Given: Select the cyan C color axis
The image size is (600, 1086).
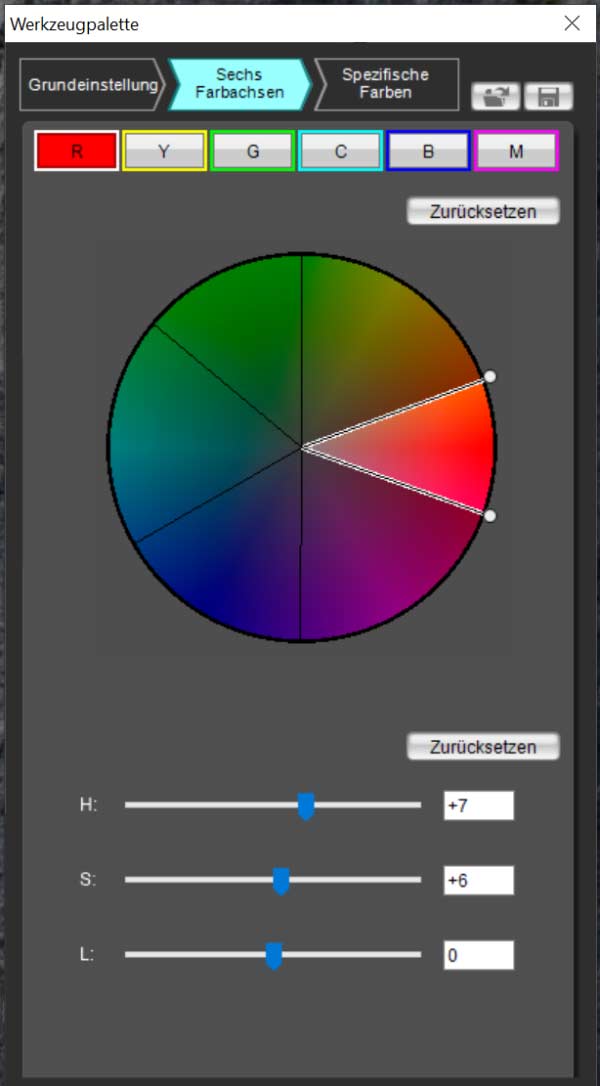Looking at the screenshot, I should point(340,151).
